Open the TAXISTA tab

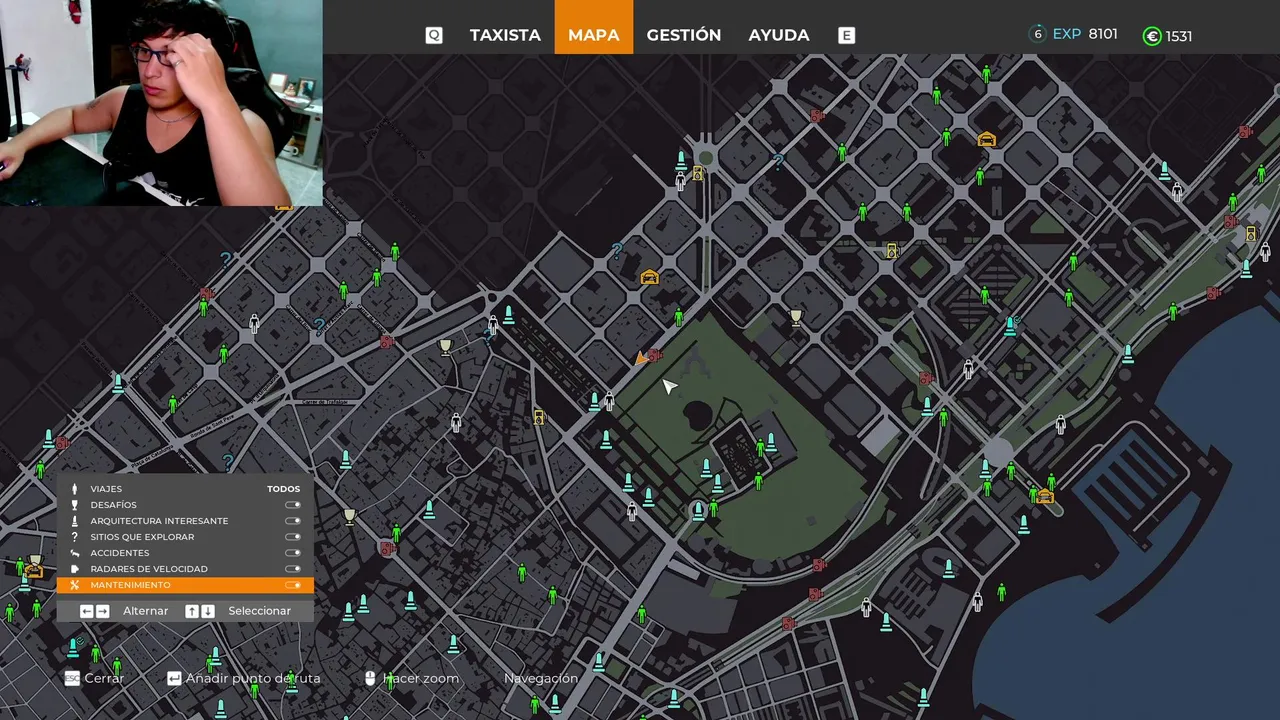click(x=505, y=35)
